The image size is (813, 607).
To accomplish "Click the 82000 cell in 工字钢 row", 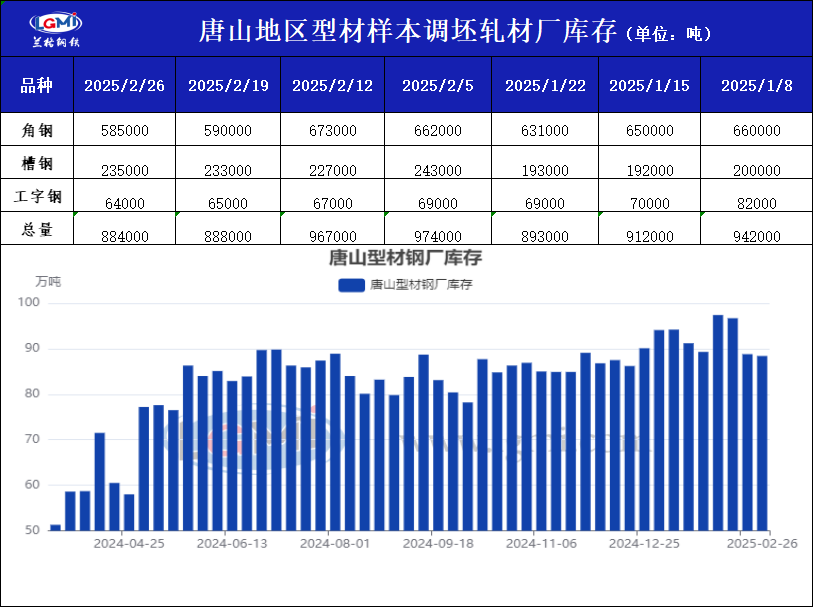I will (x=756, y=203).
